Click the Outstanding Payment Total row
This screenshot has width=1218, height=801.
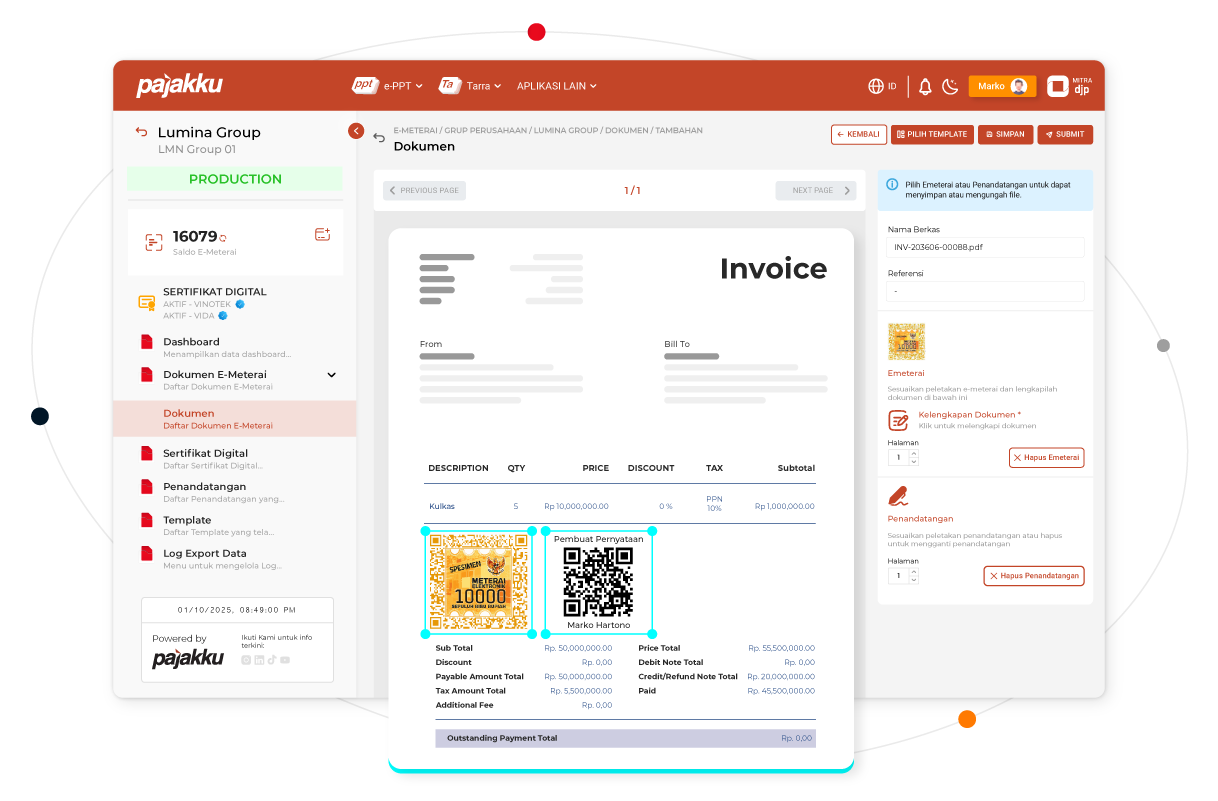click(625, 738)
